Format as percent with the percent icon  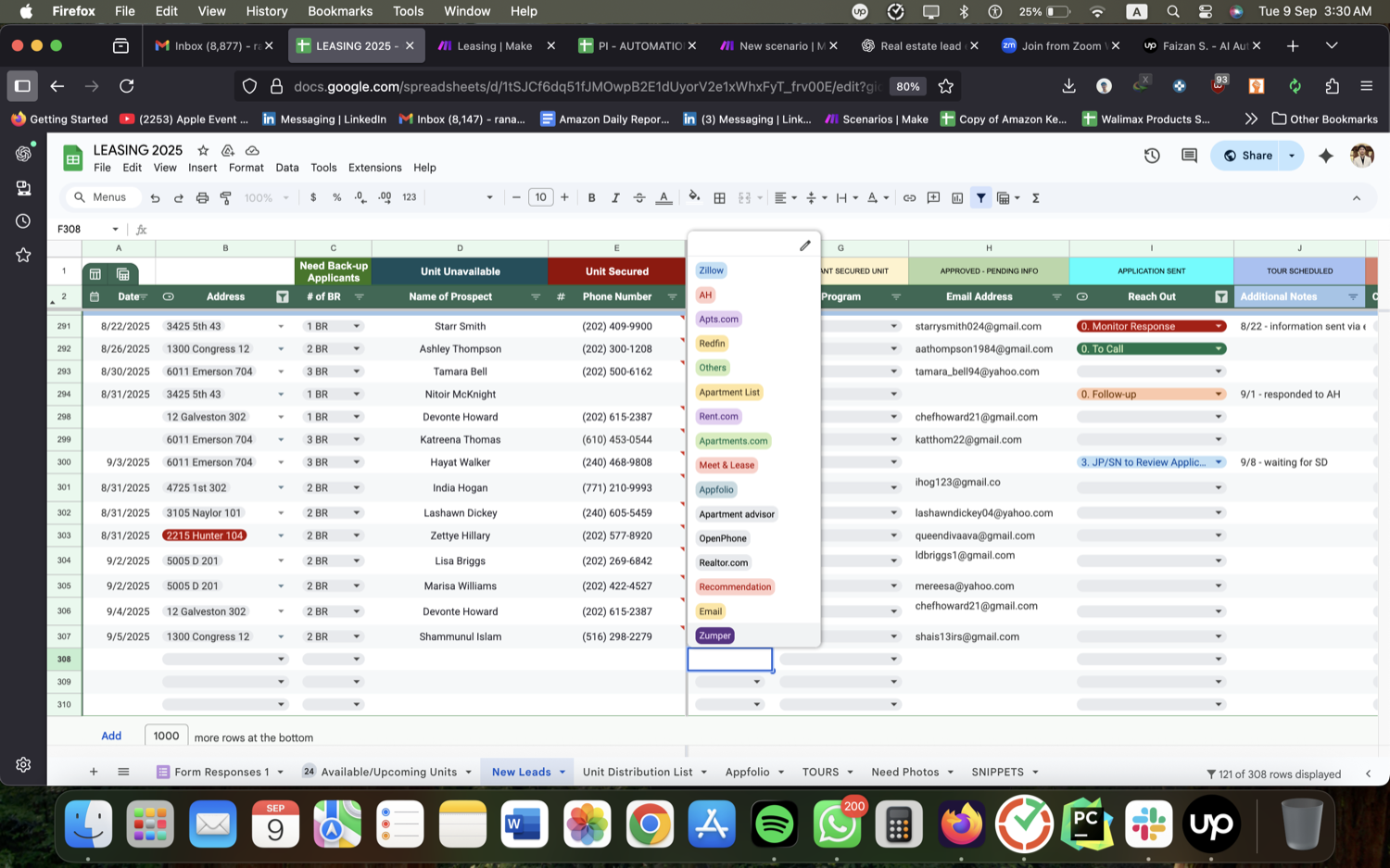[x=336, y=197]
